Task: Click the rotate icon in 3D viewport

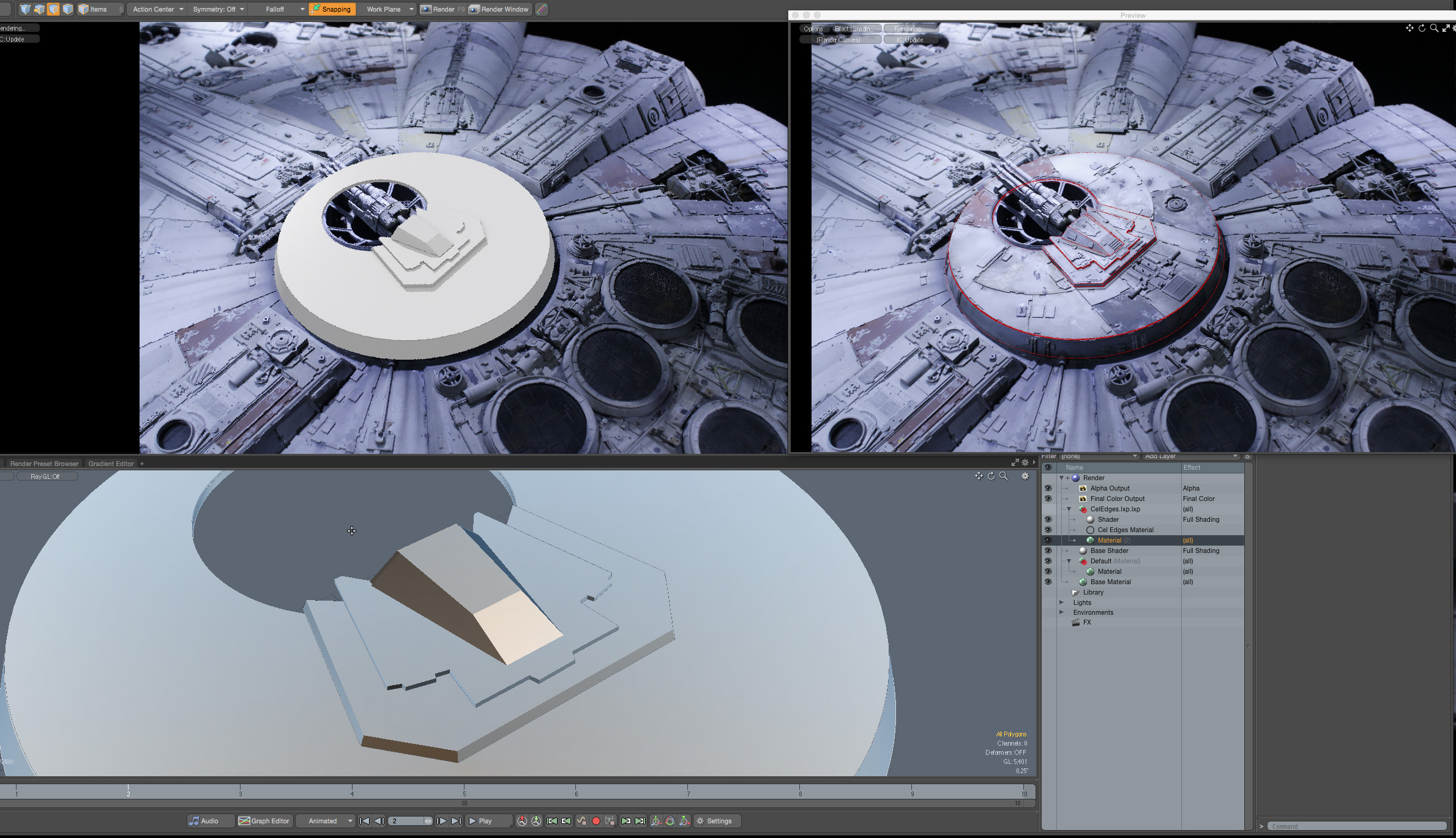Action: tap(991, 476)
